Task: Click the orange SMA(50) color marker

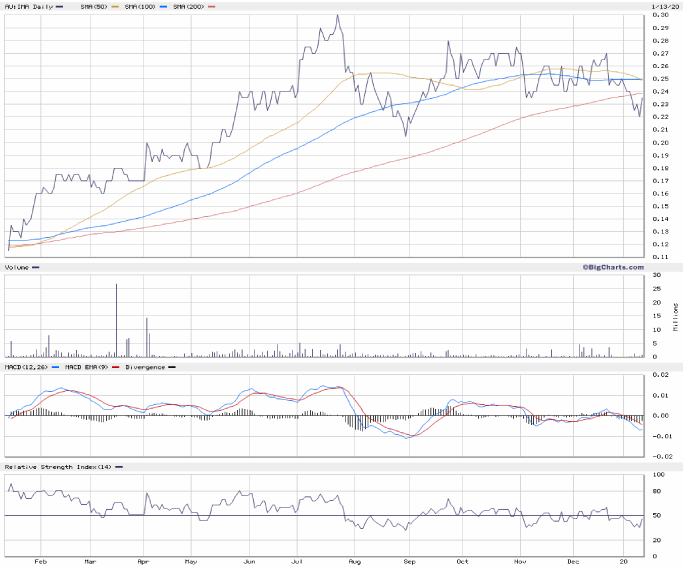Action: click(113, 6)
